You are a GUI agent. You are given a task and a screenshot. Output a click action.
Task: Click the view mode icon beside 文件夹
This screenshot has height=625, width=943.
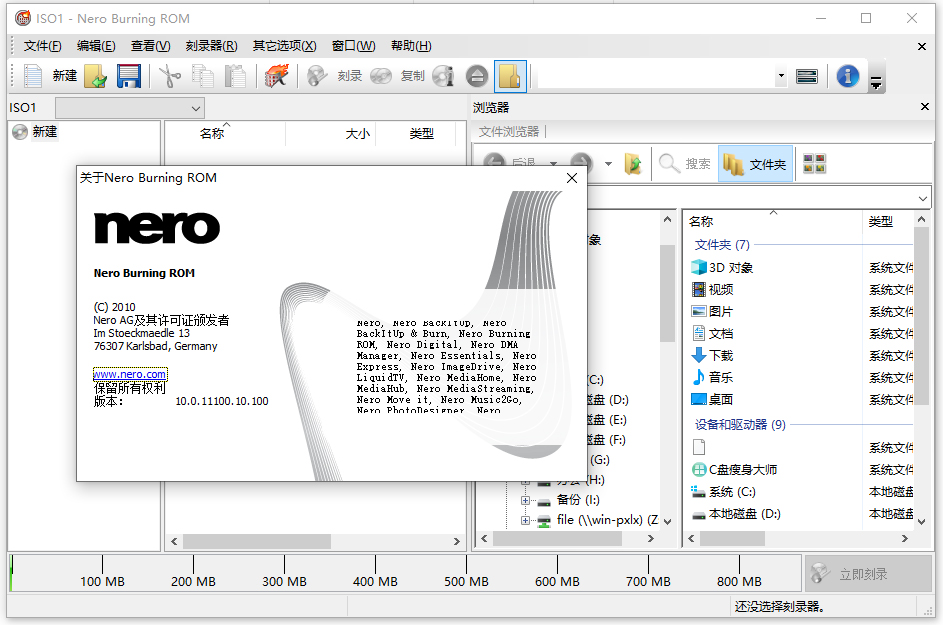point(813,163)
